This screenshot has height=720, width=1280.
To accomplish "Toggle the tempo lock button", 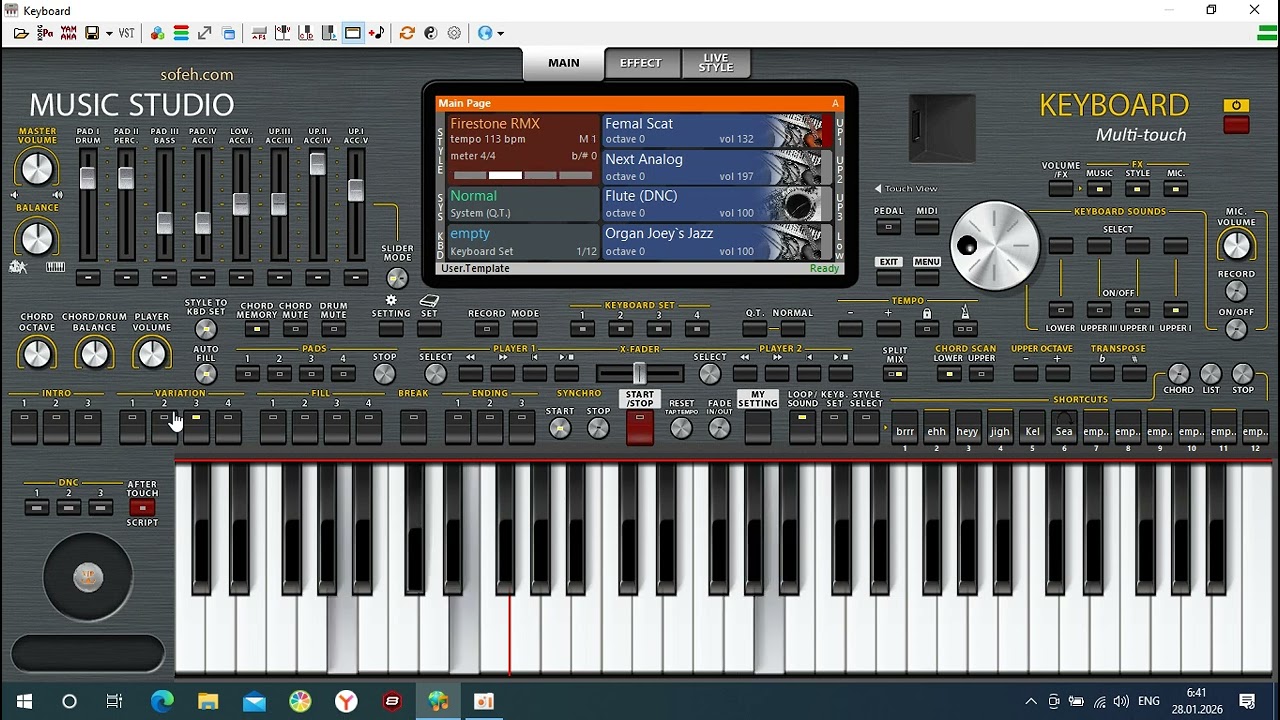I will click(x=927, y=328).
